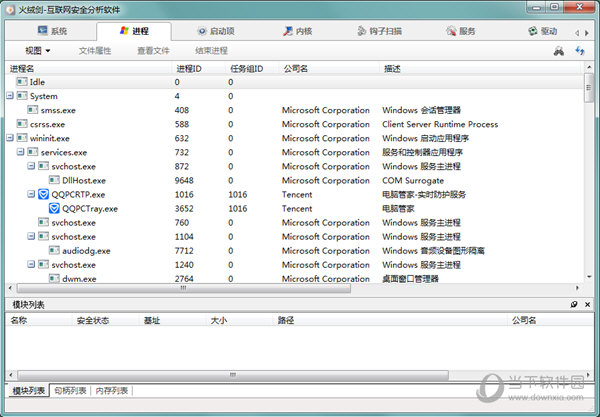Image resolution: width=600 pixels, height=417 pixels.
Task: Select the smss.exe process name
Action: click(x=58, y=111)
